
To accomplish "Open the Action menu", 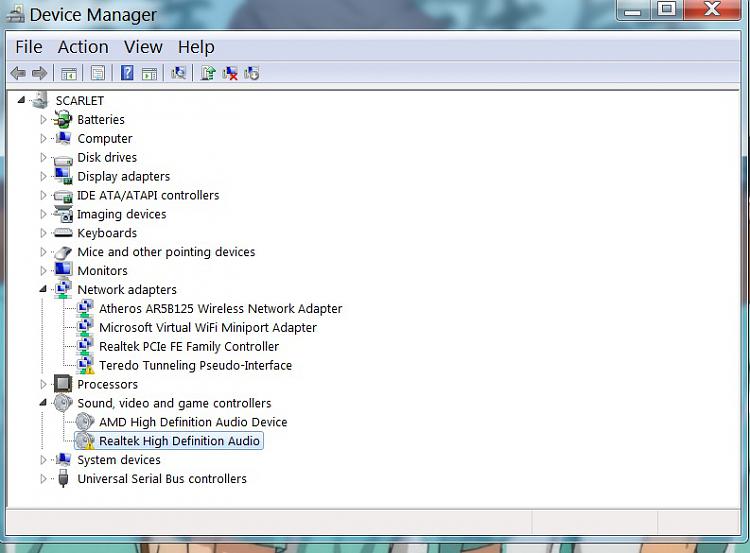I will tap(83, 47).
